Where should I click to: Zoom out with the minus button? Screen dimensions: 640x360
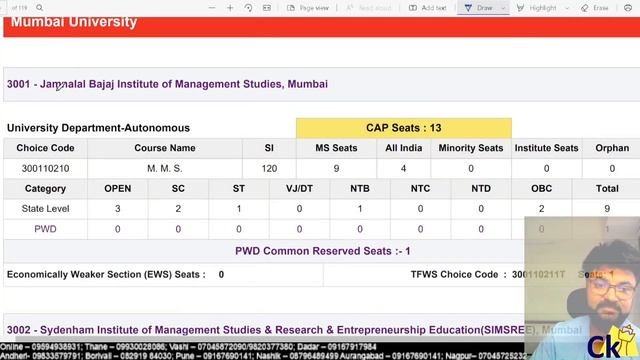click(x=211, y=8)
